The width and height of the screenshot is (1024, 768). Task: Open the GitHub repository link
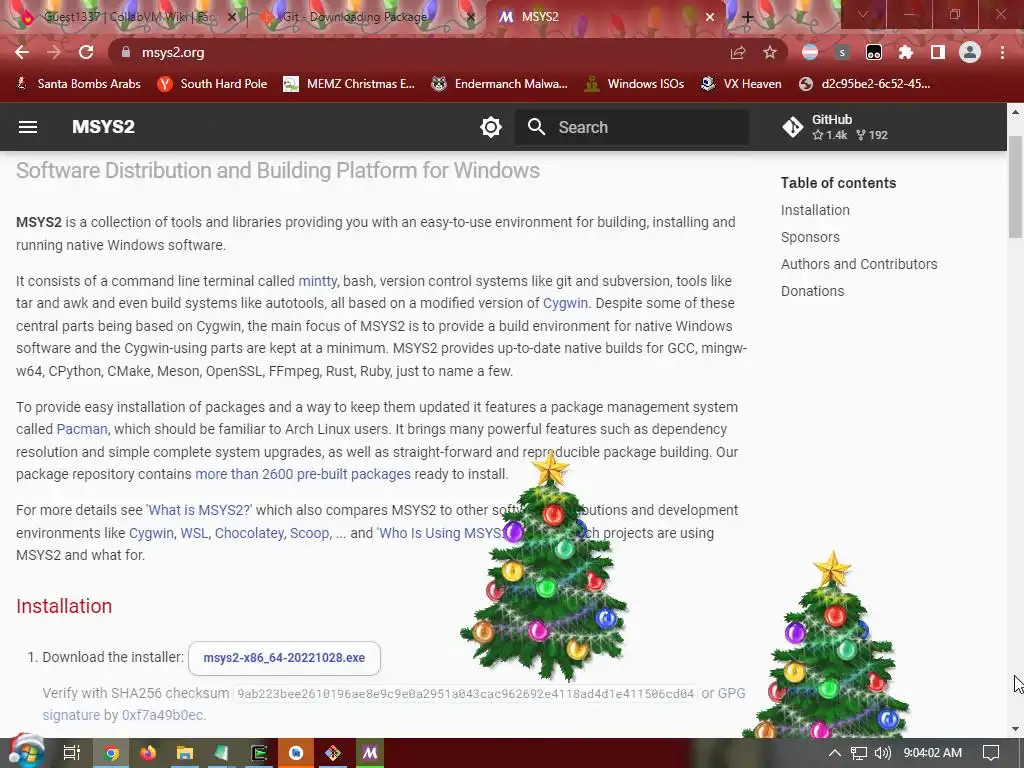(x=835, y=127)
